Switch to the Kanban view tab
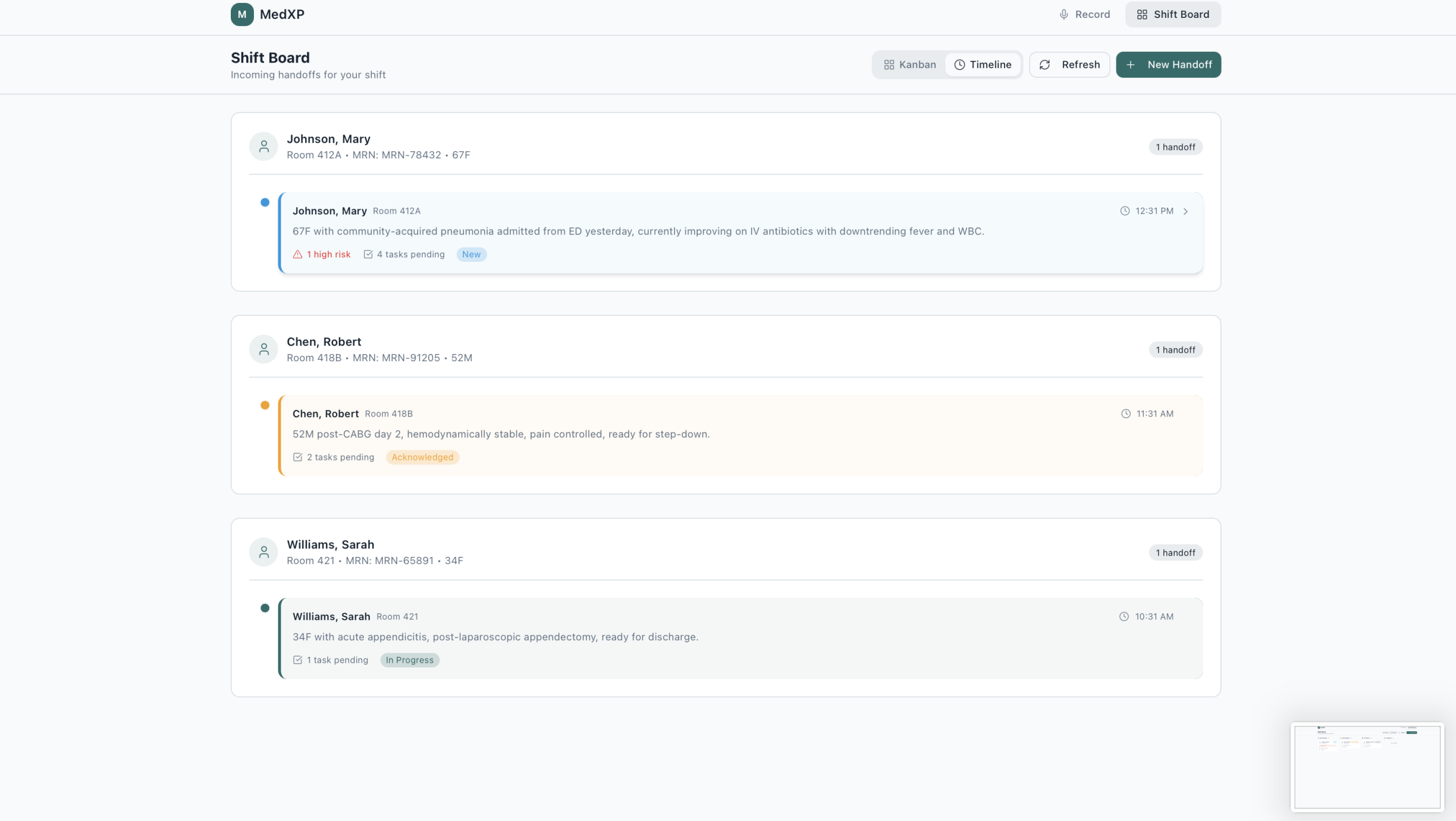This screenshot has height=821, width=1456. click(x=909, y=65)
